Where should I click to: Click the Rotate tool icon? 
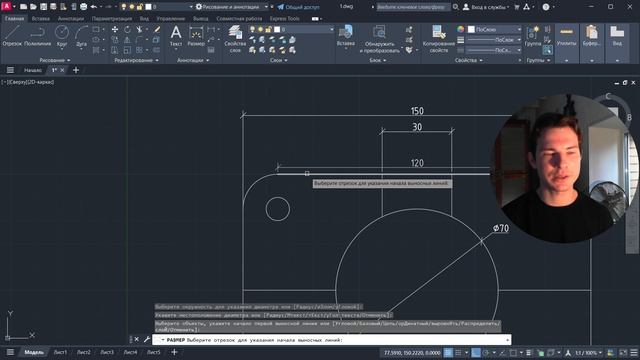coord(127,29)
